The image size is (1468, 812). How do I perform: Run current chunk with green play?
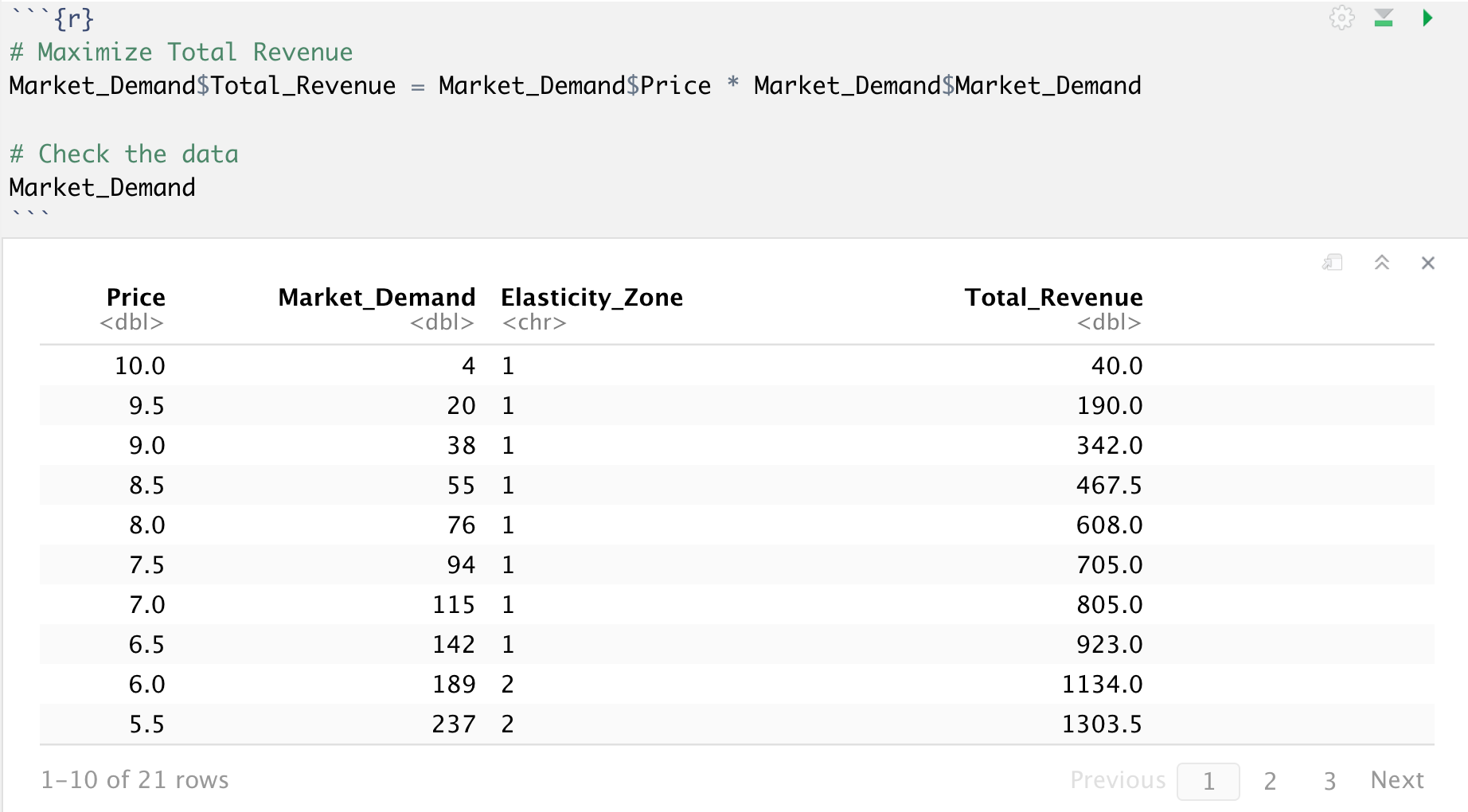(x=1427, y=18)
